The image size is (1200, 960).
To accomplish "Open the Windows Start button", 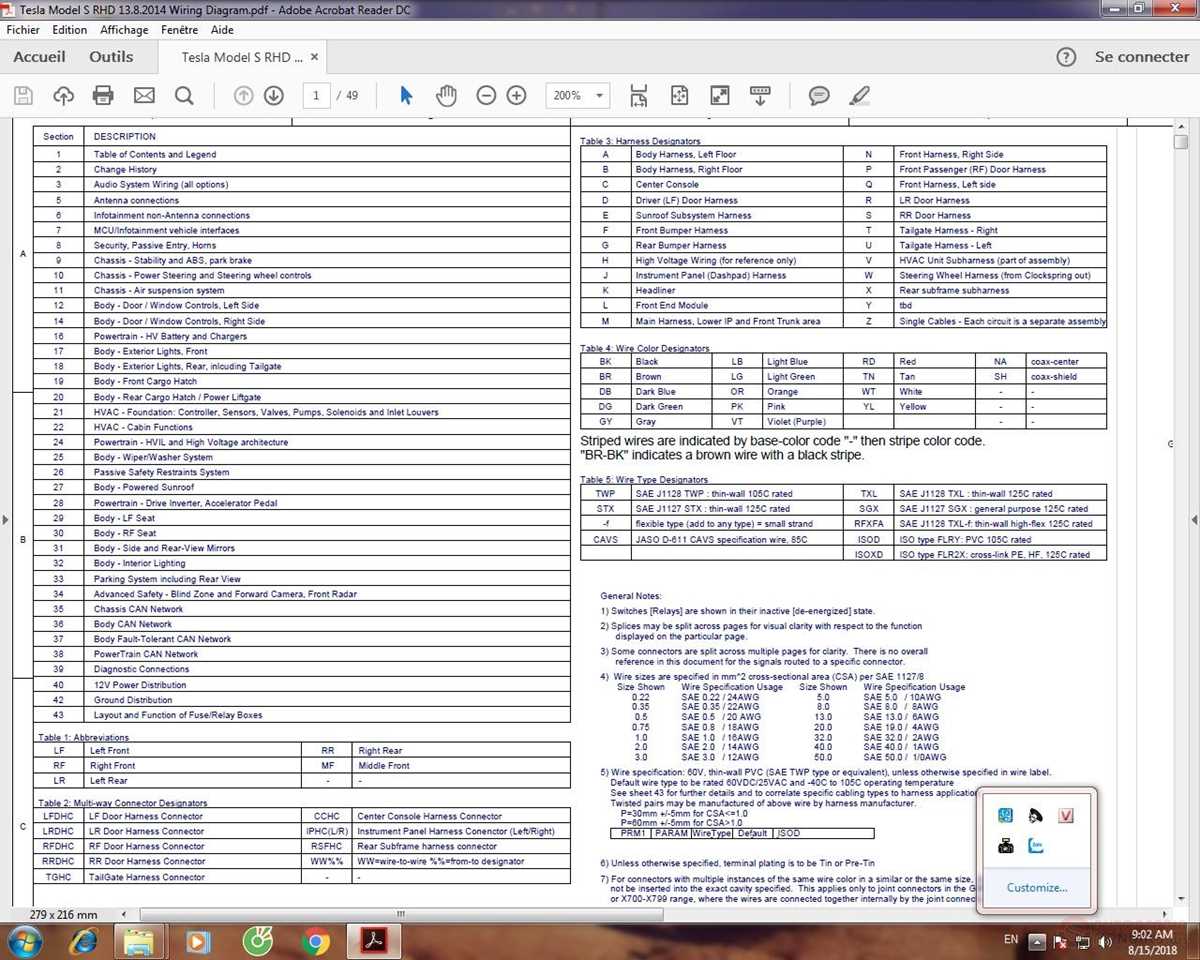I will tap(24, 941).
